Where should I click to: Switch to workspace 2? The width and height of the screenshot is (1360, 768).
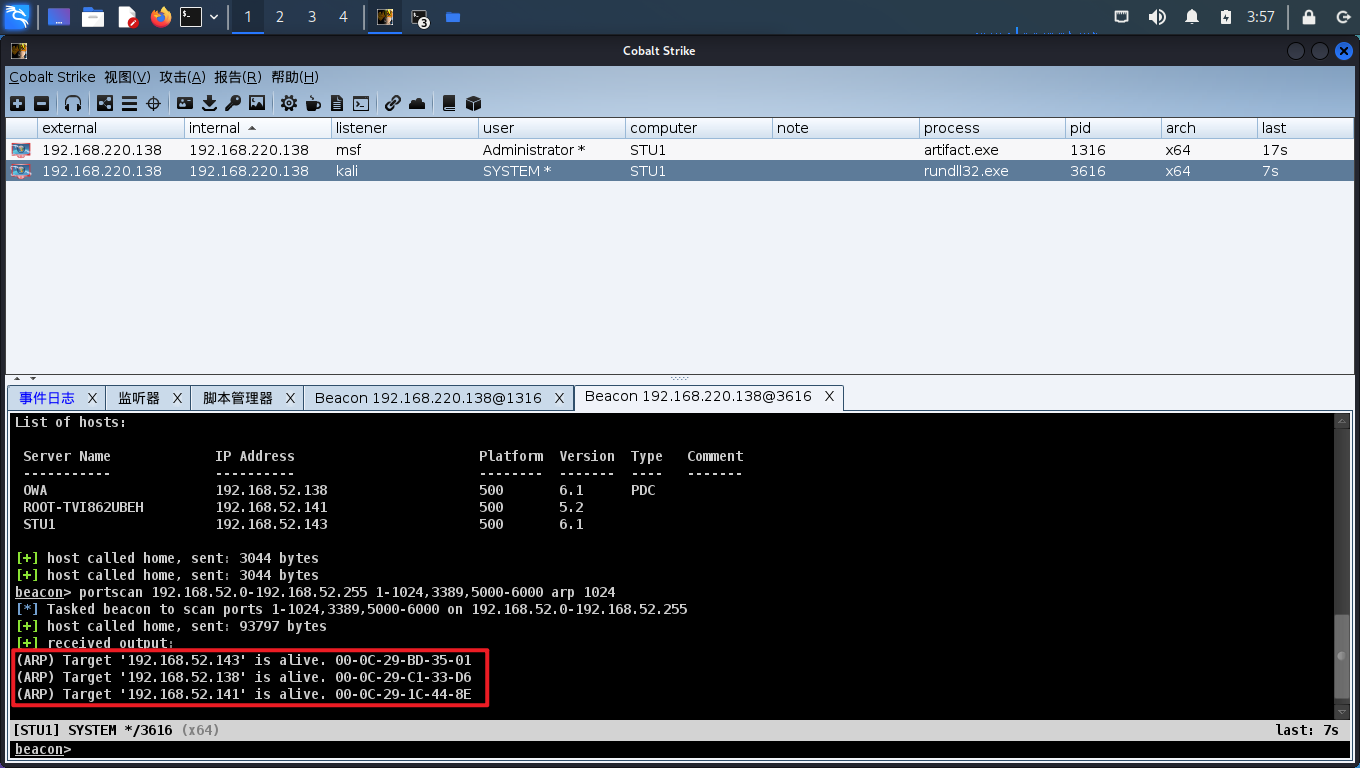click(280, 17)
